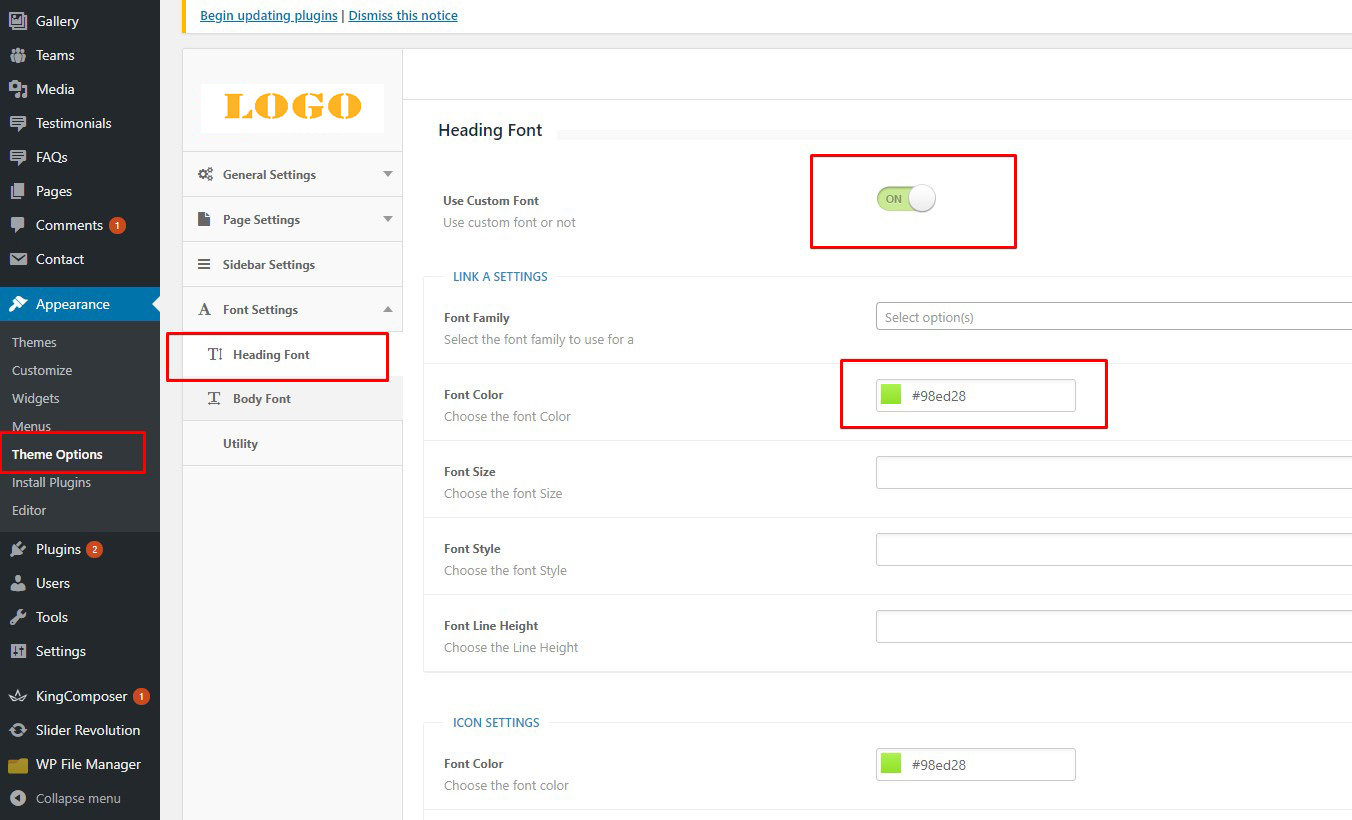Click the Font Size input field
Image resolution: width=1352 pixels, height=820 pixels.
point(1112,472)
